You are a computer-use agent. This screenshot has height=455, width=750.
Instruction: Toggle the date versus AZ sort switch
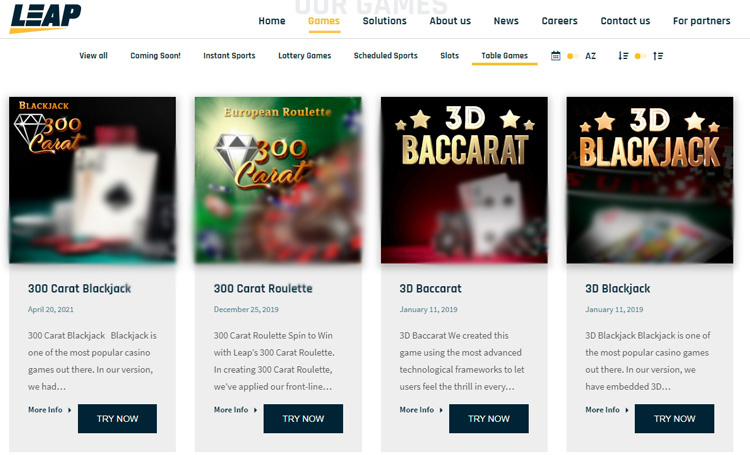[573, 56]
